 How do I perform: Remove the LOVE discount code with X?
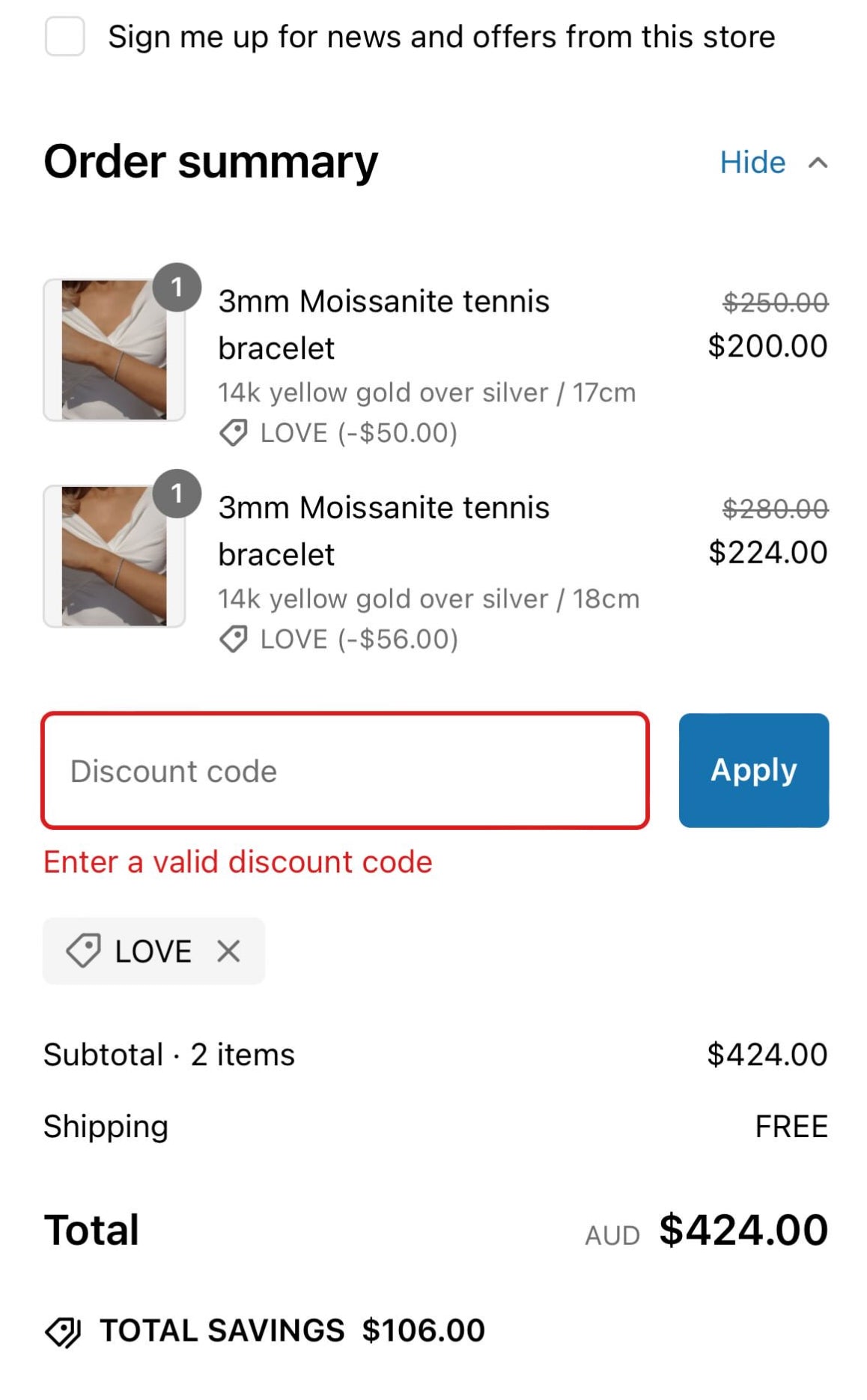tap(228, 951)
